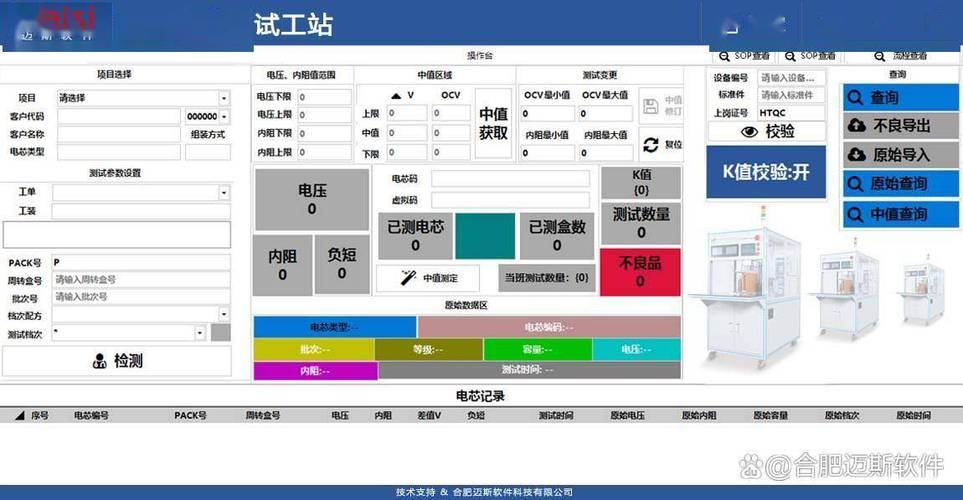This screenshot has height=500, width=963.
Task: Click the sort triangle beside 序号 header
Action: click(20, 415)
